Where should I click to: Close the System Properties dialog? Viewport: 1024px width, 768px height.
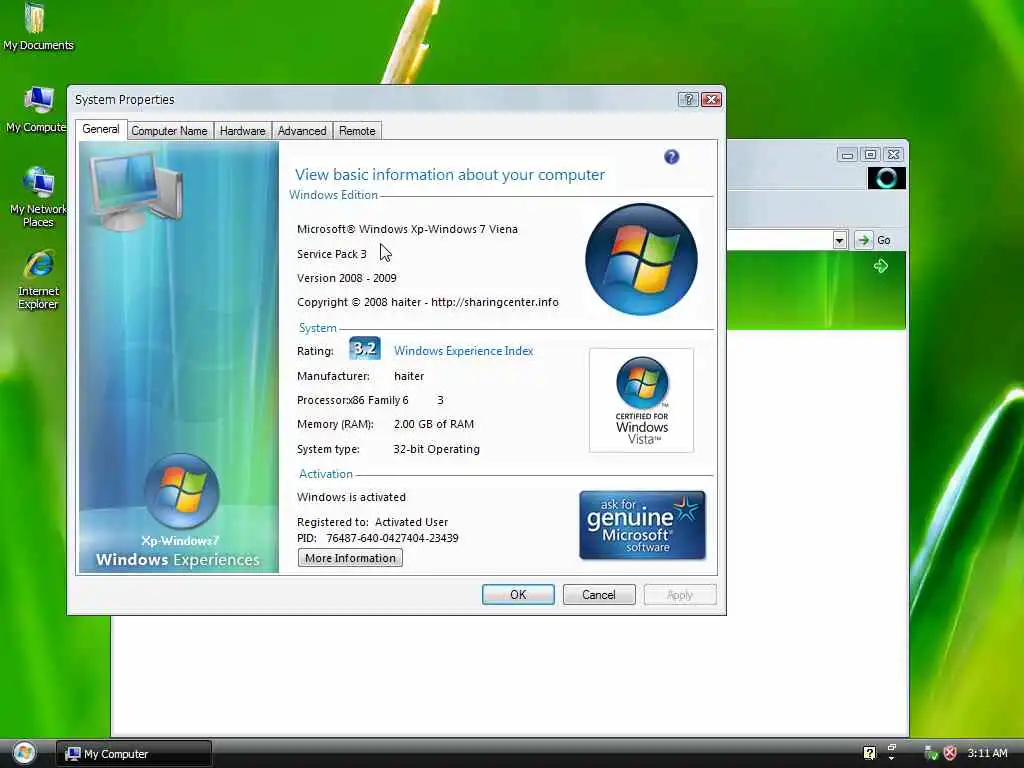point(711,99)
